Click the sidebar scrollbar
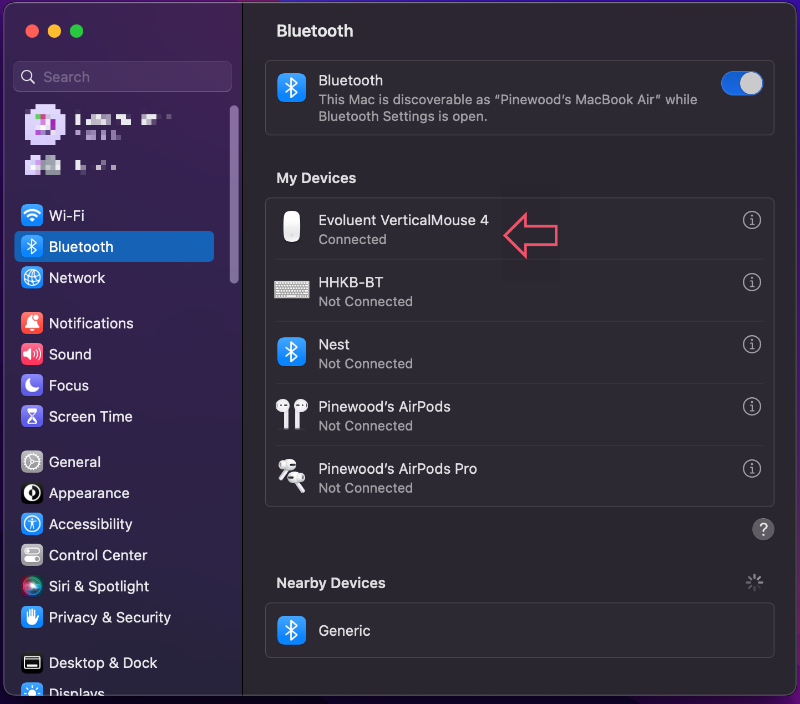This screenshot has height=704, width=800. [x=234, y=194]
